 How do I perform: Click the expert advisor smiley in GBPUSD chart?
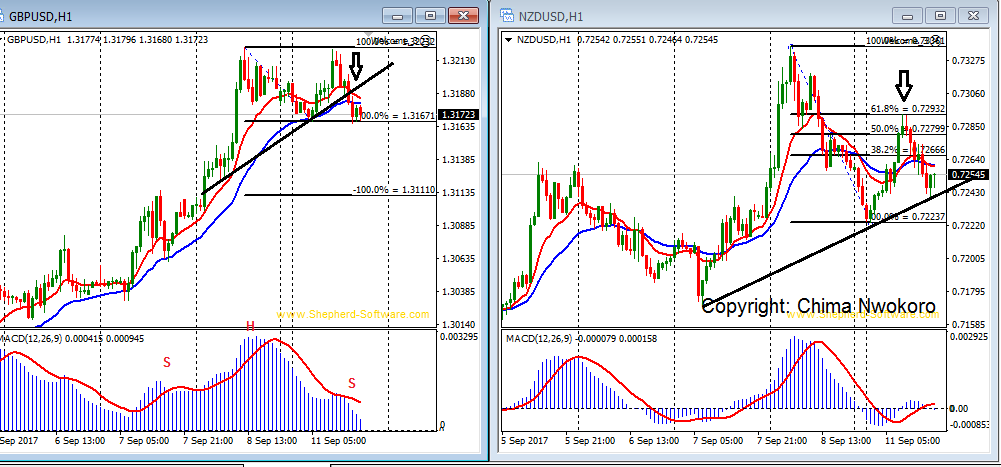(x=426, y=39)
